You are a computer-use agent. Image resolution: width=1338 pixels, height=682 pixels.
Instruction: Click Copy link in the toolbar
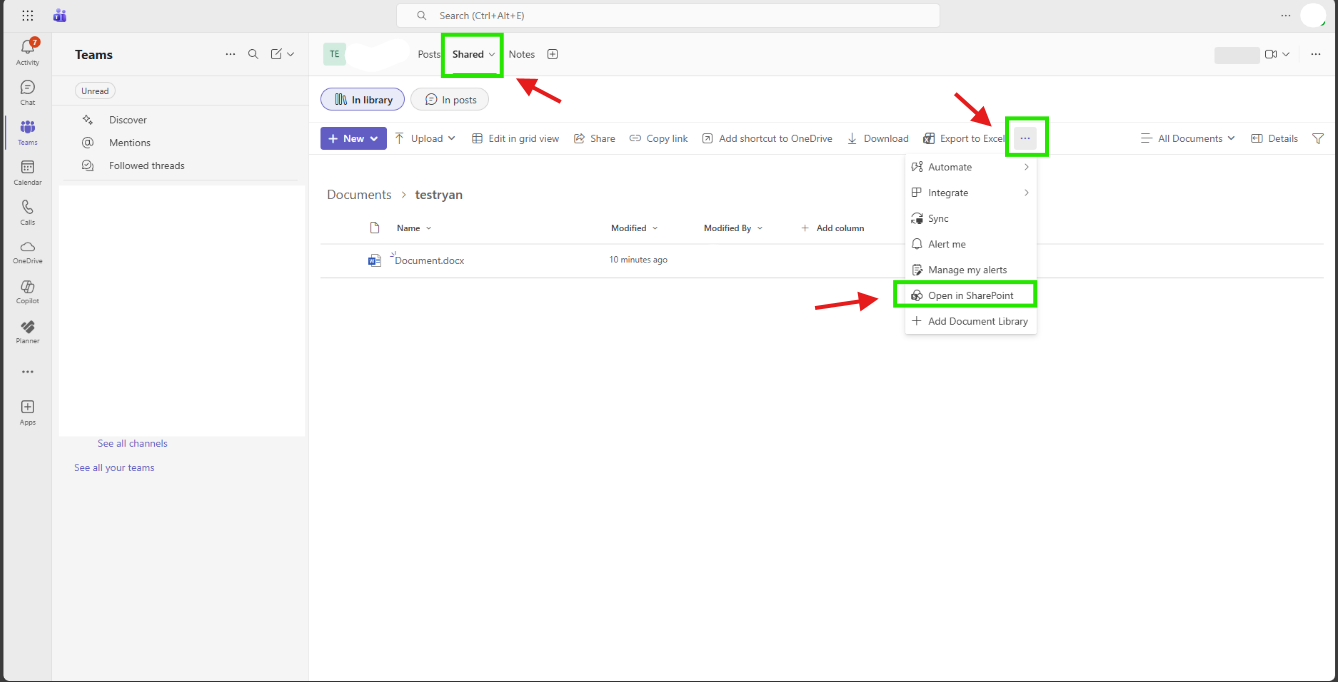[x=658, y=138]
